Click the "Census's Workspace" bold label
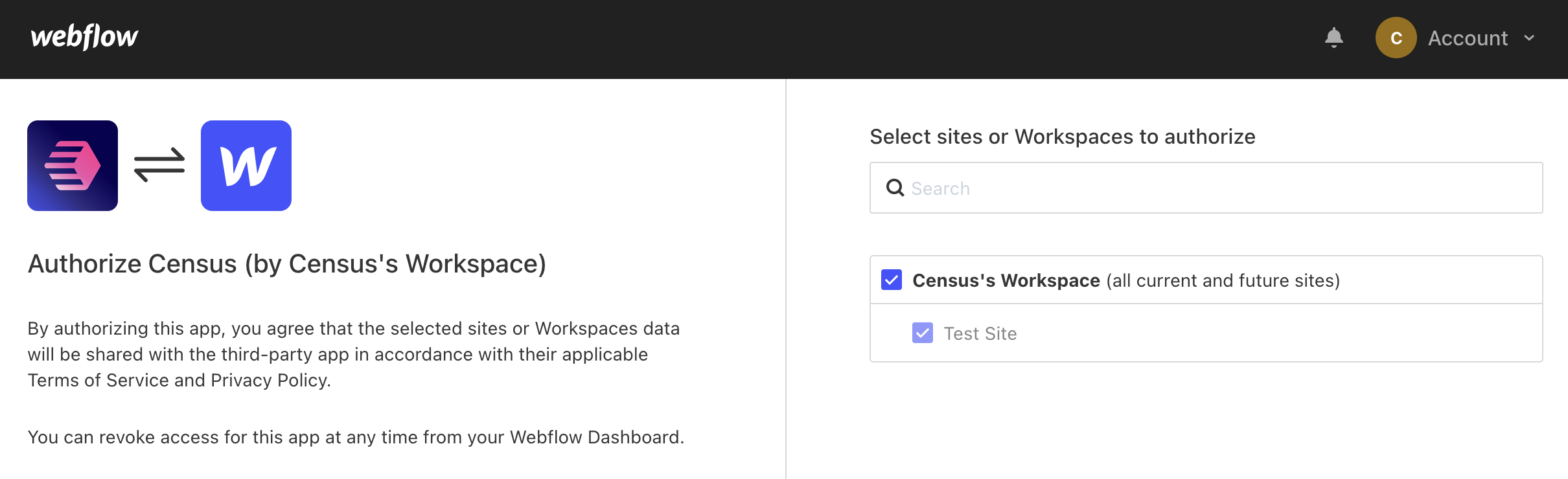This screenshot has width=1568, height=479. coord(1006,280)
